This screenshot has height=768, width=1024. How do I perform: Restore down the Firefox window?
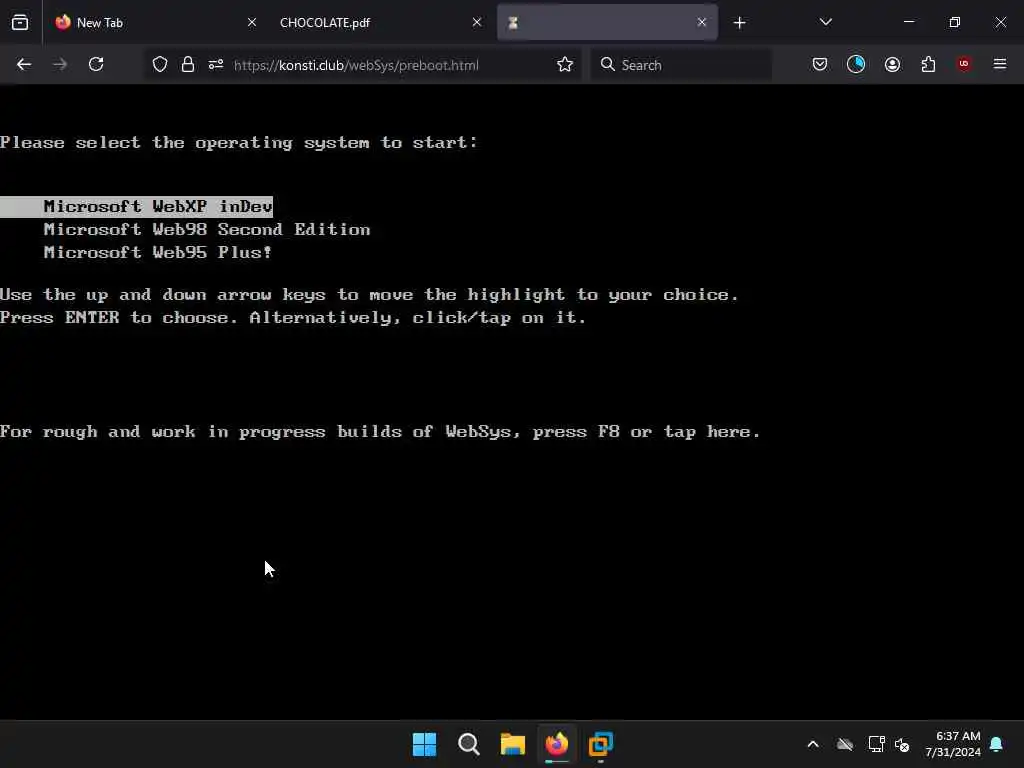[x=955, y=22]
